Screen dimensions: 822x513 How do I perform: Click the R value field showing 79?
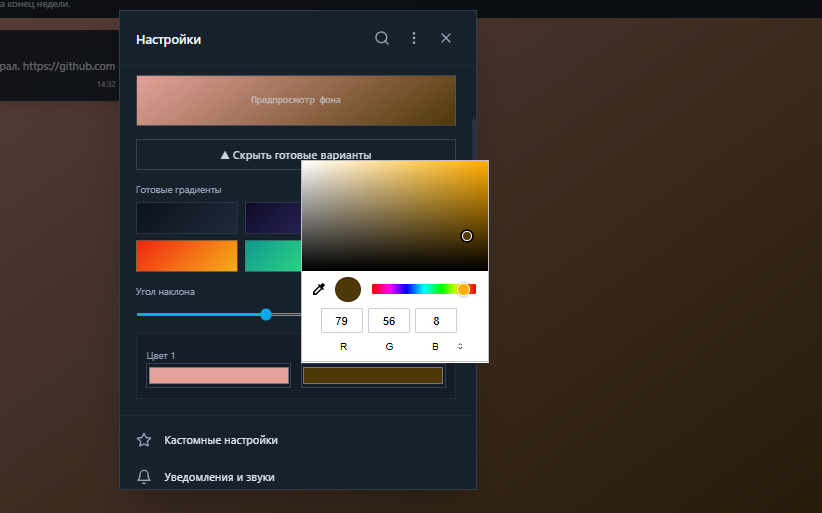342,321
